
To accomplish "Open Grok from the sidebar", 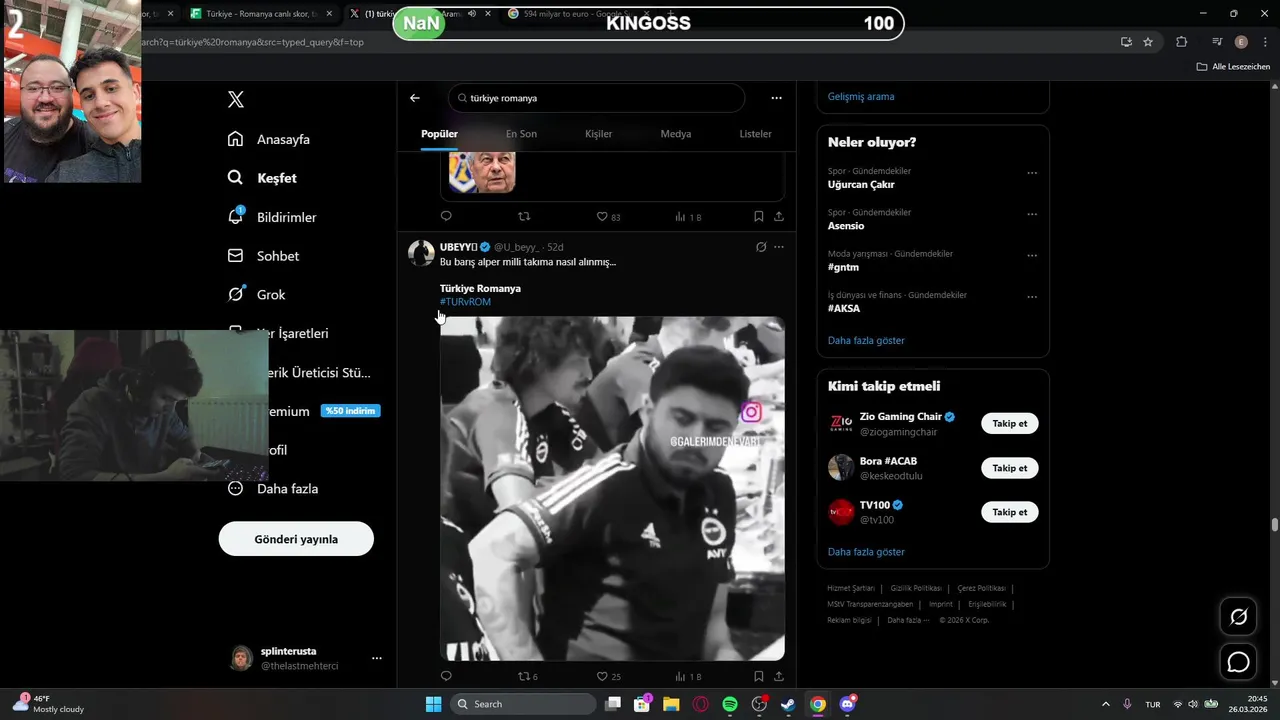I will click(x=256, y=295).
